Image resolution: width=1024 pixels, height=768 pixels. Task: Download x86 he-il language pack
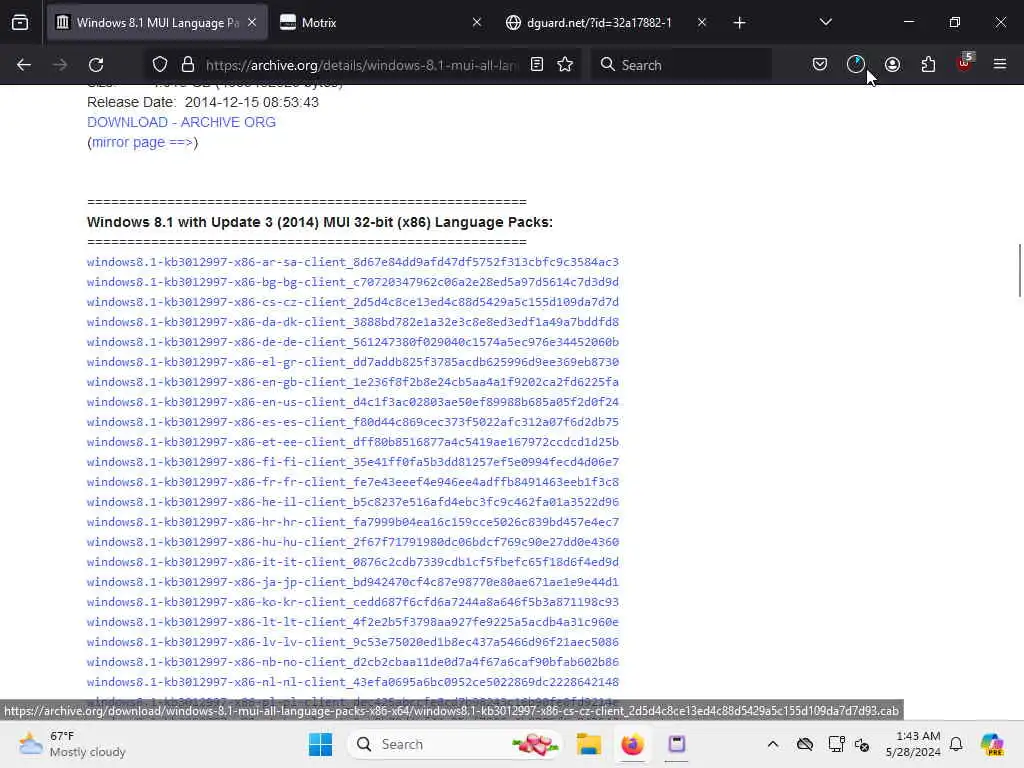pyautogui.click(x=353, y=502)
